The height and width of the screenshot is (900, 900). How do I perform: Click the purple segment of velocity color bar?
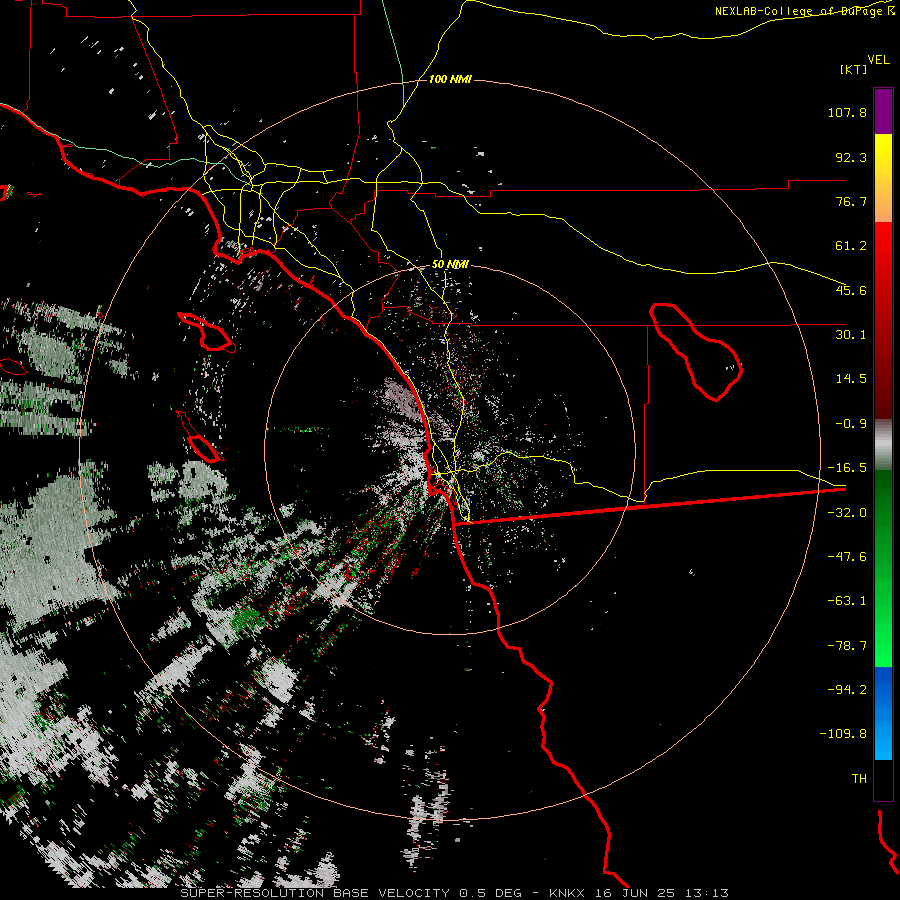pos(883,111)
